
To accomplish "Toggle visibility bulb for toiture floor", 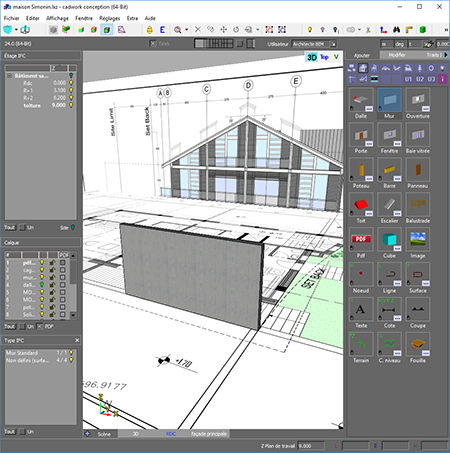I will pyautogui.click(x=71, y=105).
